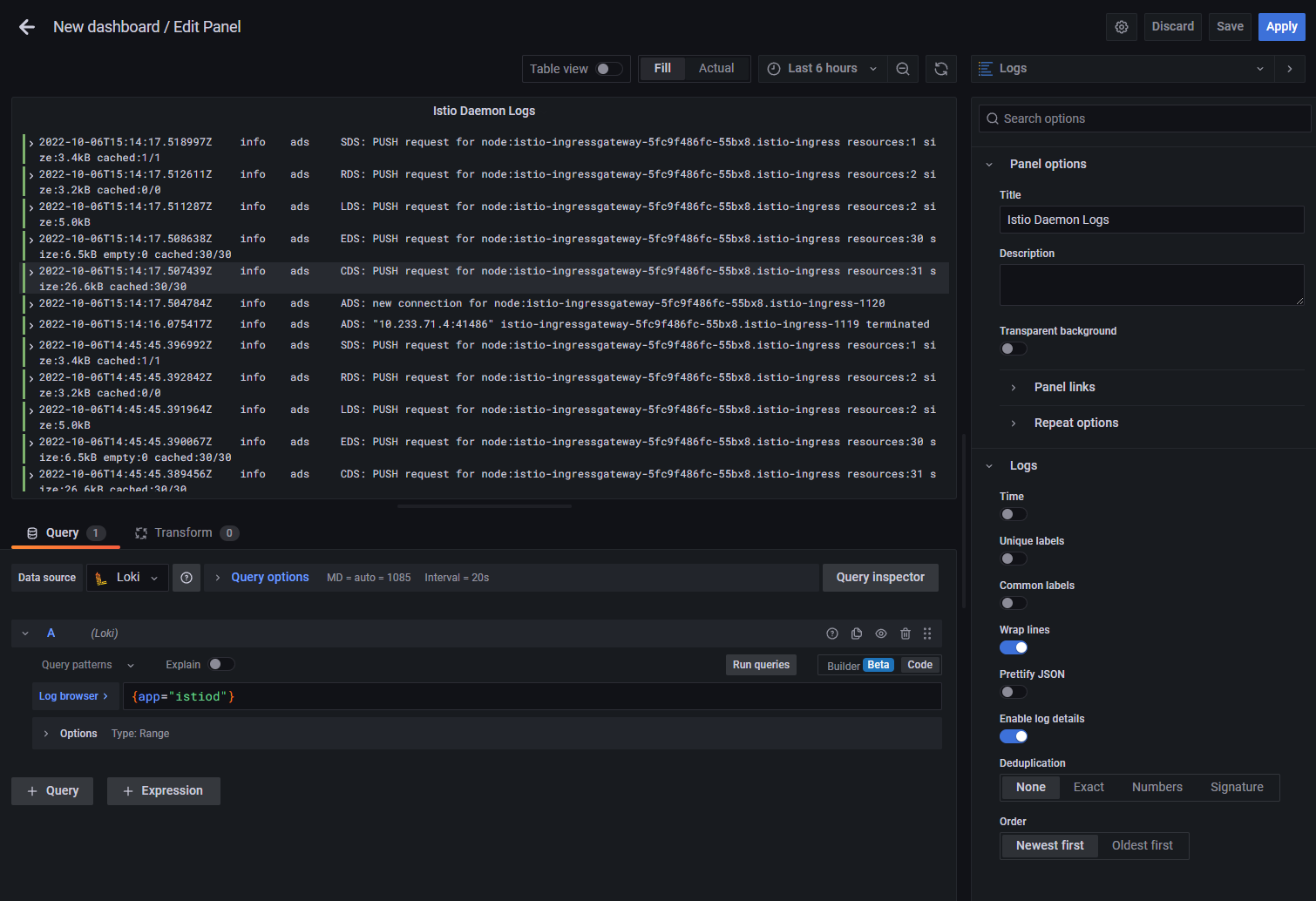Open the Loki data source dropdown

127,578
